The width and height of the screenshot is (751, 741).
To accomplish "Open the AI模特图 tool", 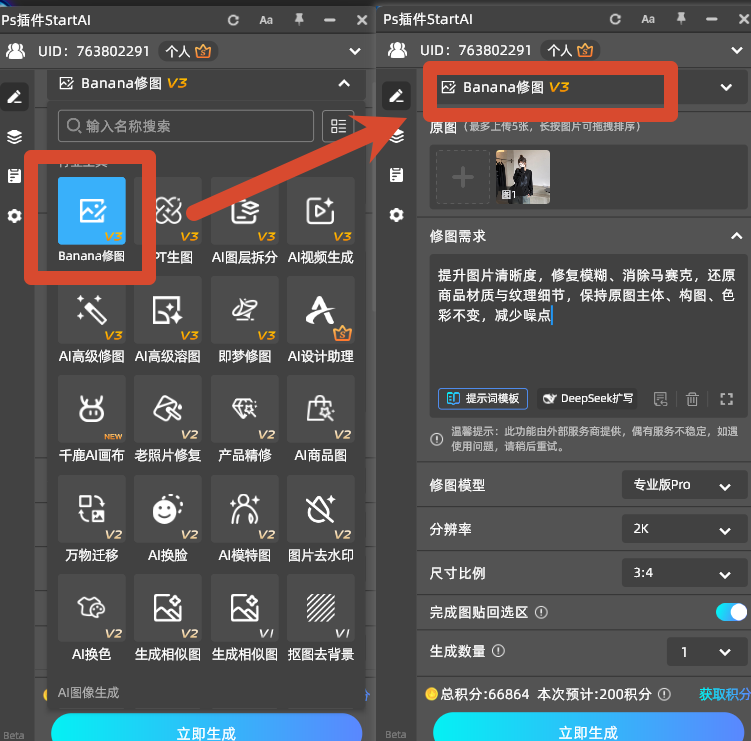I will point(244,509).
